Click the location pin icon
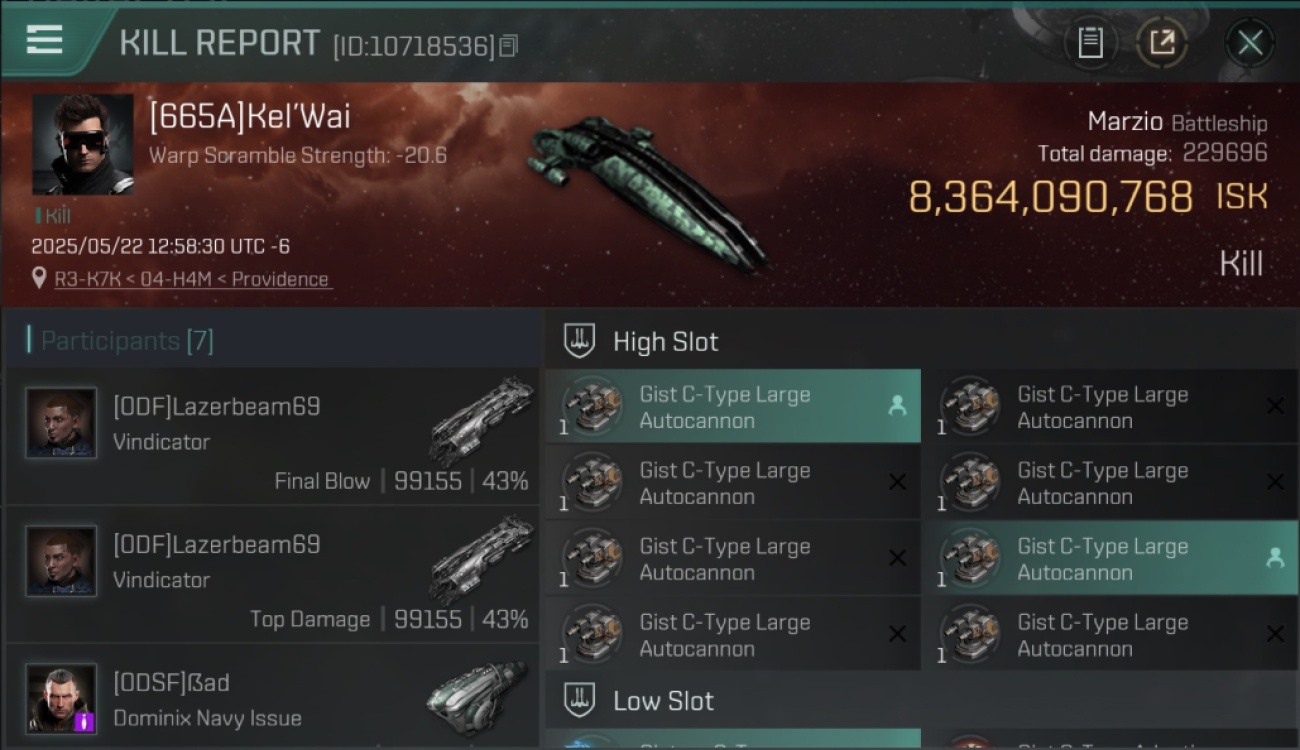The width and height of the screenshot is (1300, 750). click(39, 279)
